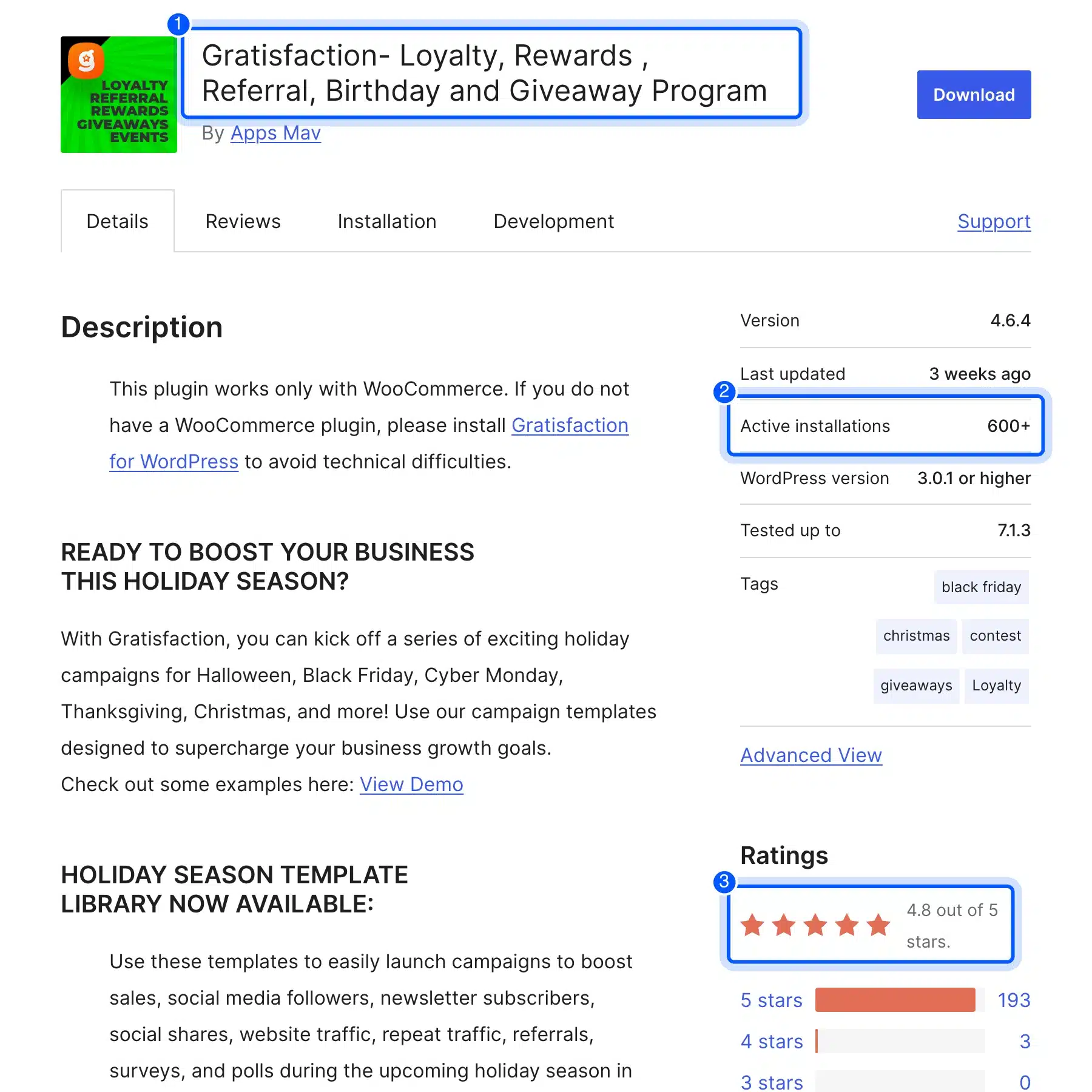Click the 3 stars rating link
1092x1092 pixels.
[772, 1082]
